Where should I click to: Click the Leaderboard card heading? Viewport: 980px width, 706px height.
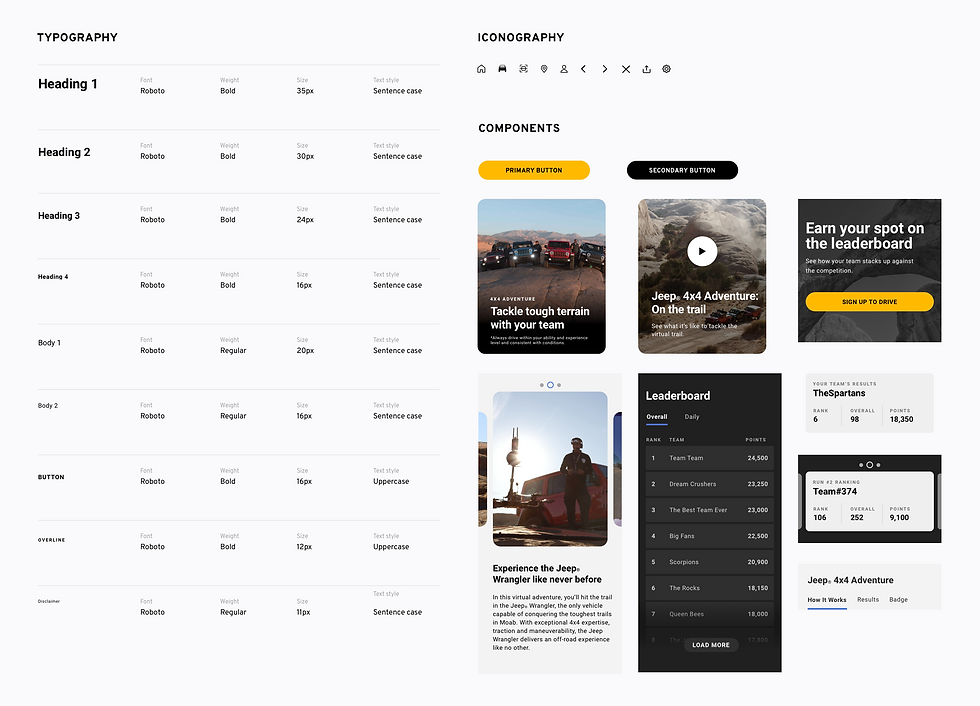(x=678, y=395)
